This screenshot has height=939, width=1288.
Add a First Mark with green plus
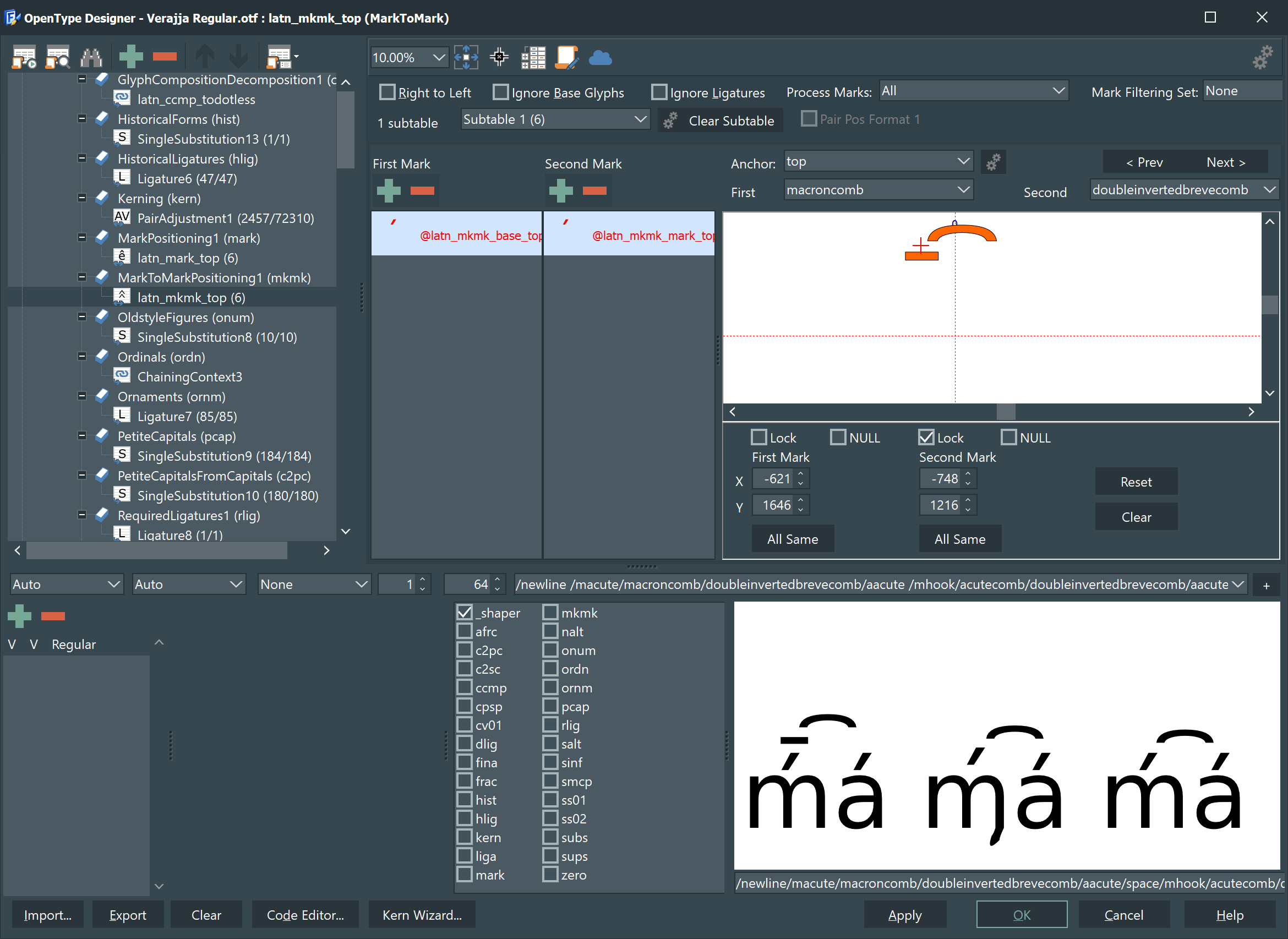(389, 190)
